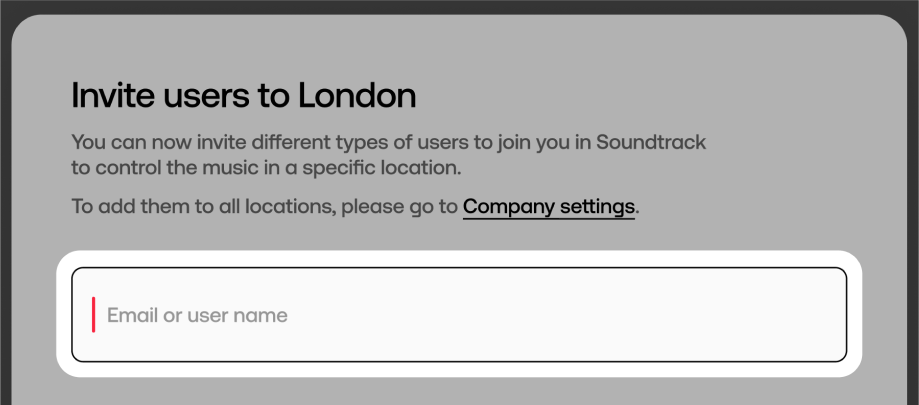
Task: Focus the 'Email or user name' placeholder text
Action: 197,316
